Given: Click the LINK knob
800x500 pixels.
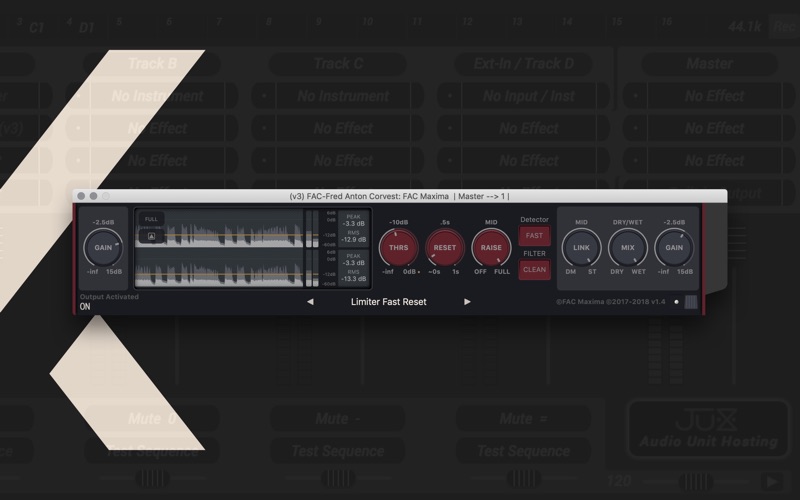Looking at the screenshot, I should (x=581, y=247).
